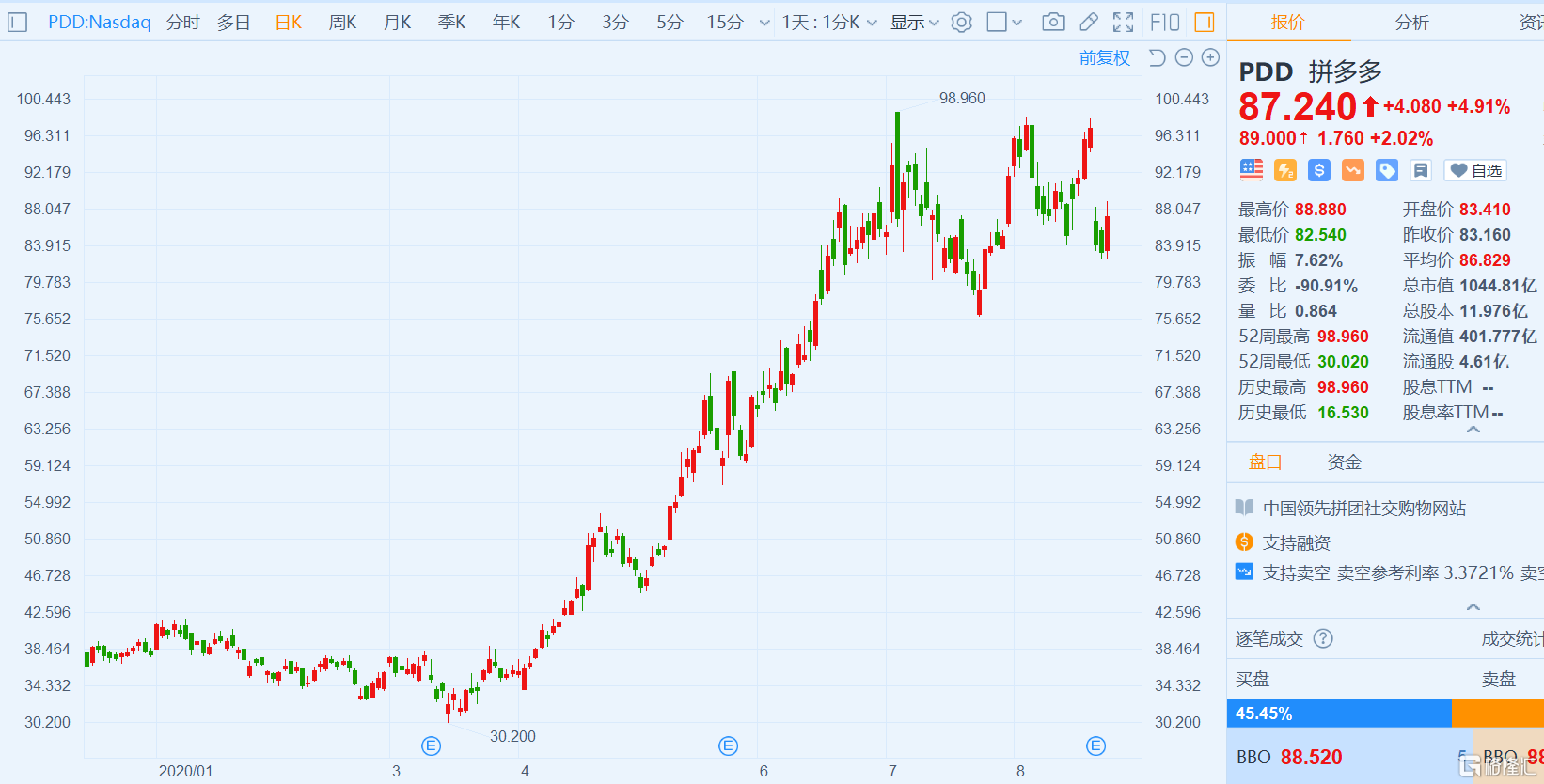
Task: Select 15分 fifteen-minute chart
Action: [x=725, y=22]
